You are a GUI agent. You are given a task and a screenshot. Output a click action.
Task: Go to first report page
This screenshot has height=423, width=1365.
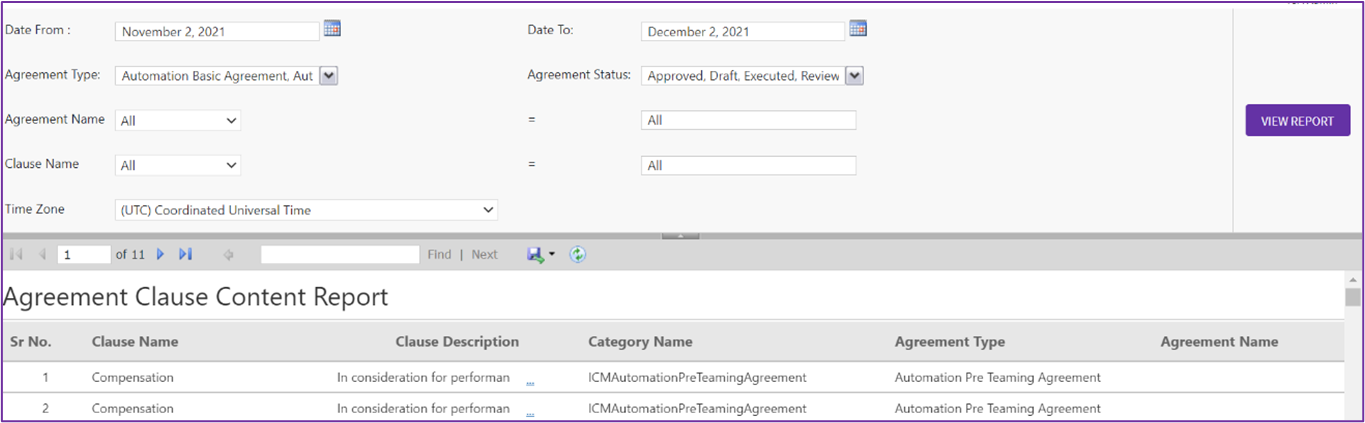[x=15, y=255]
